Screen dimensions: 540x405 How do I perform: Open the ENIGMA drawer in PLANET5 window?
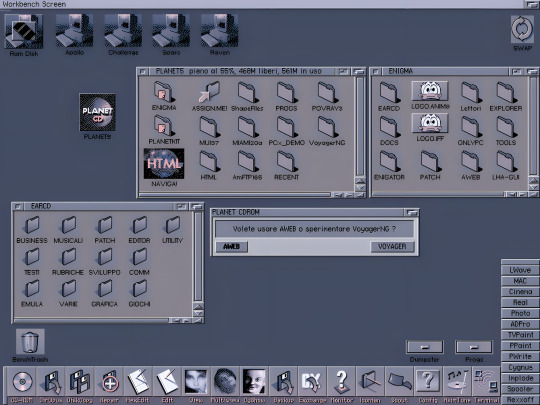click(164, 92)
